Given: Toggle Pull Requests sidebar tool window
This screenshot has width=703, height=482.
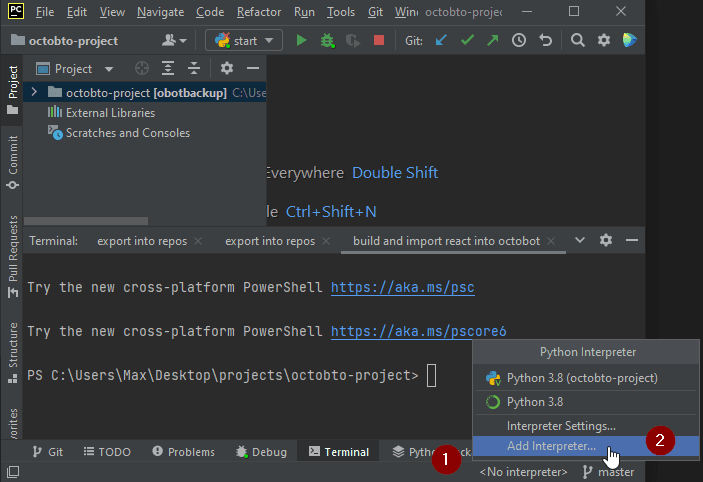Looking at the screenshot, I should point(13,256).
